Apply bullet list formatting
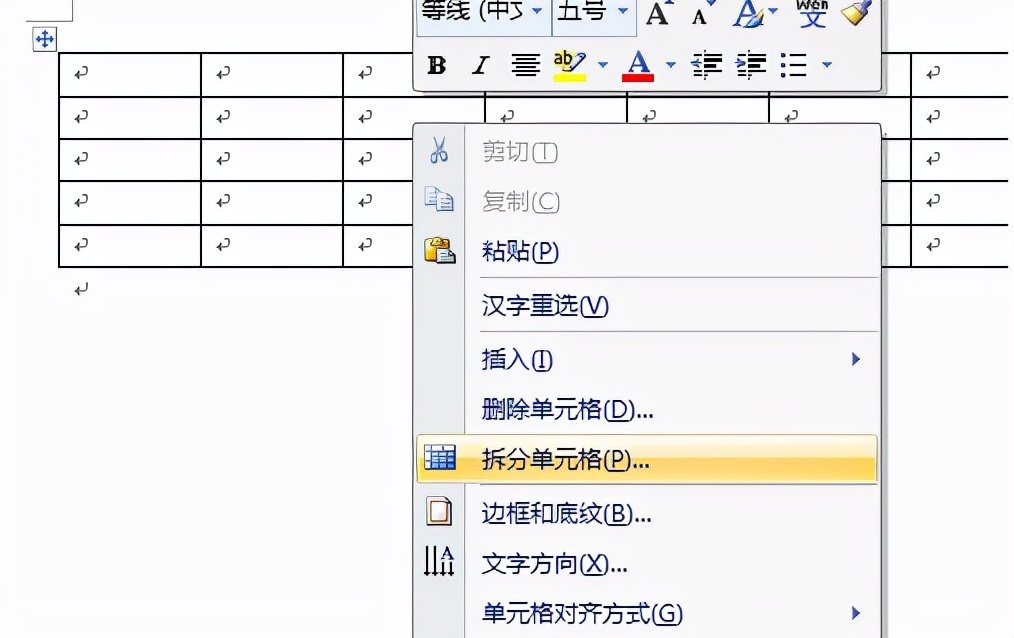This screenshot has width=1014, height=638. point(793,65)
